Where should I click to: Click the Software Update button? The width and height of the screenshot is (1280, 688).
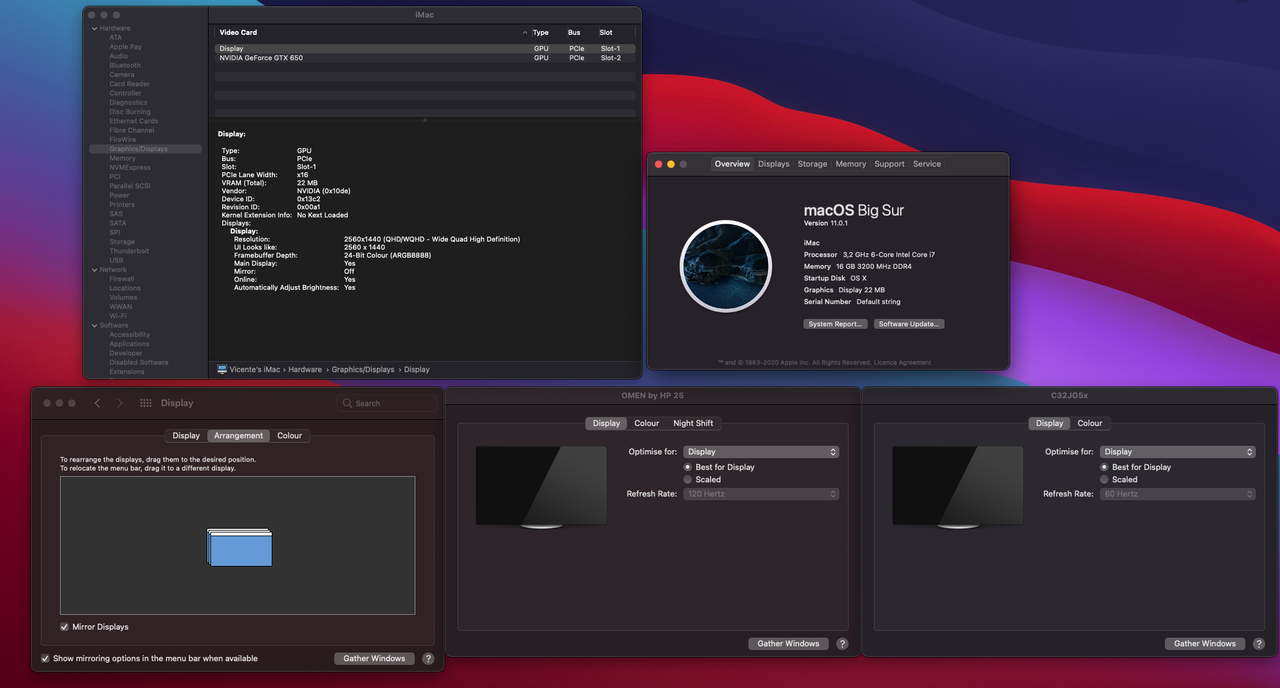[909, 324]
